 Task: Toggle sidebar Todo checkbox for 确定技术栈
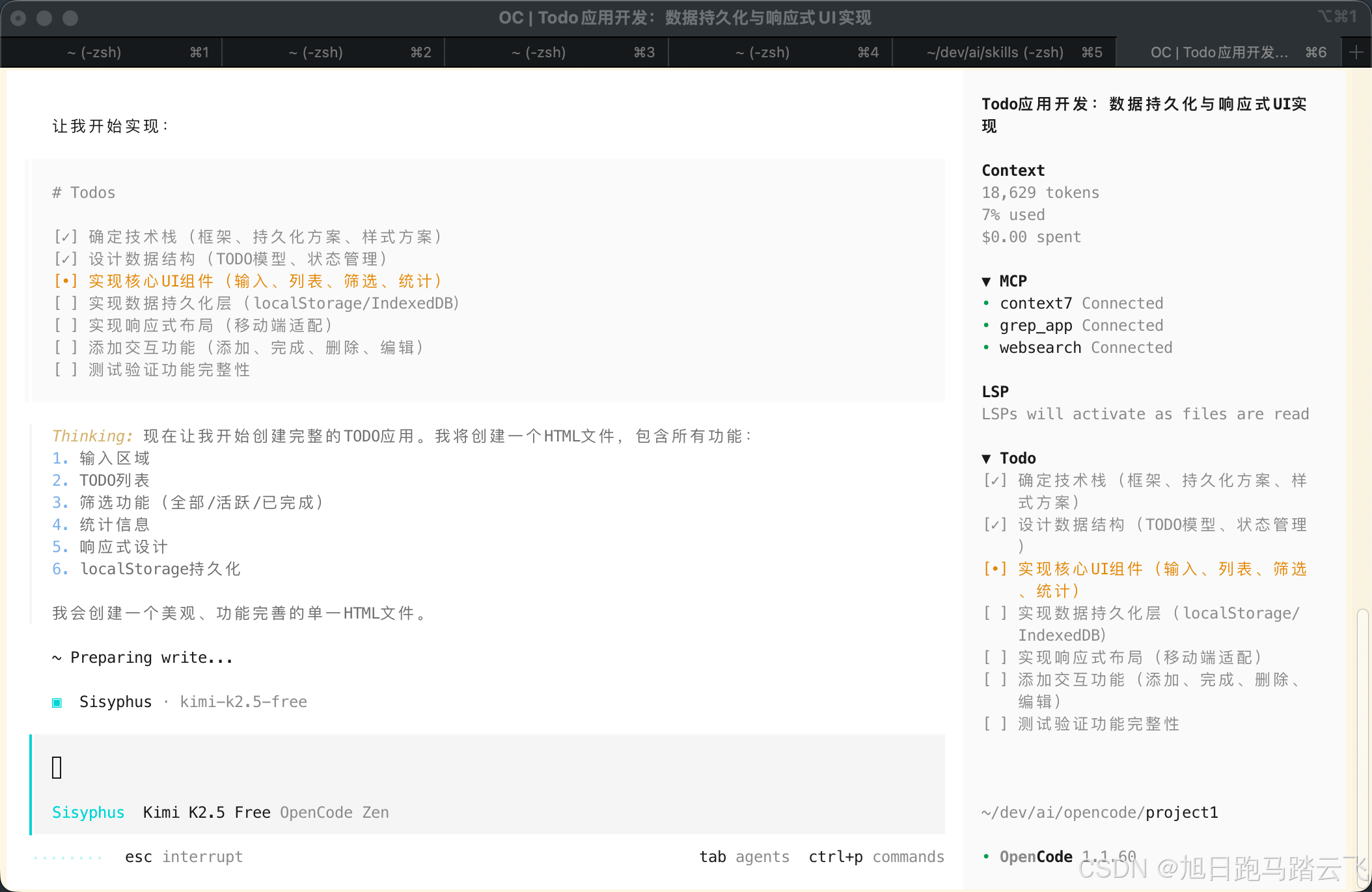(x=995, y=480)
